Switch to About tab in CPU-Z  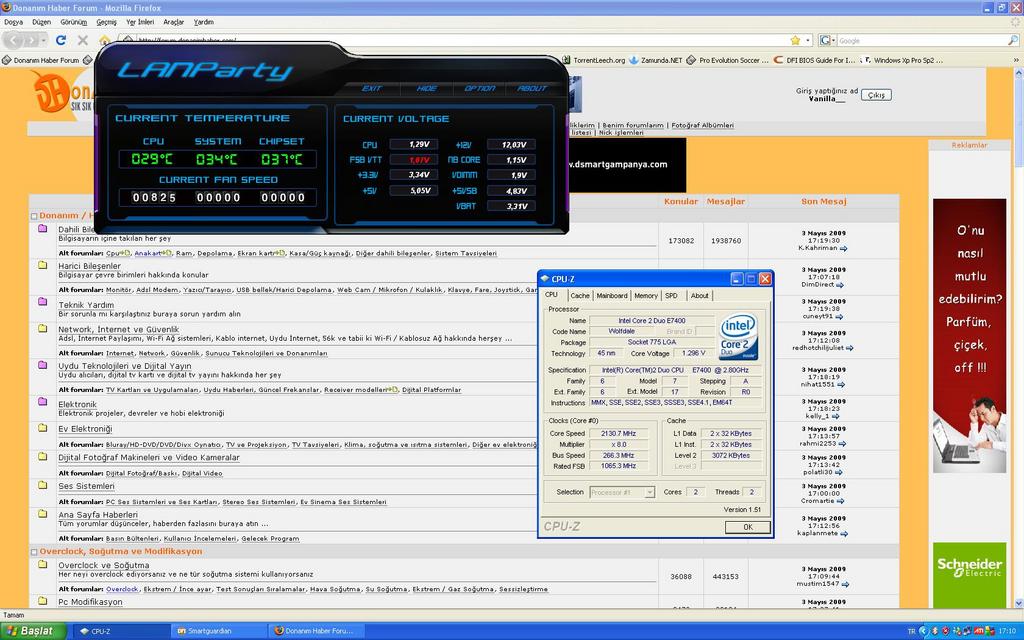pyautogui.click(x=699, y=296)
